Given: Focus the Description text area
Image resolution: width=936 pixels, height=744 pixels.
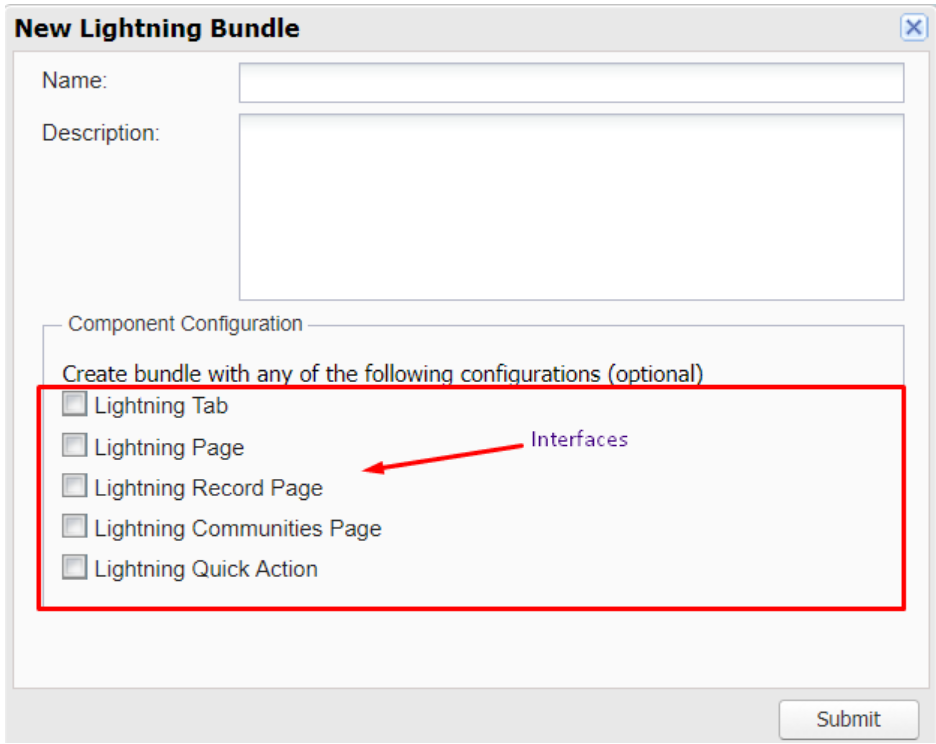Looking at the screenshot, I should pyautogui.click(x=571, y=207).
